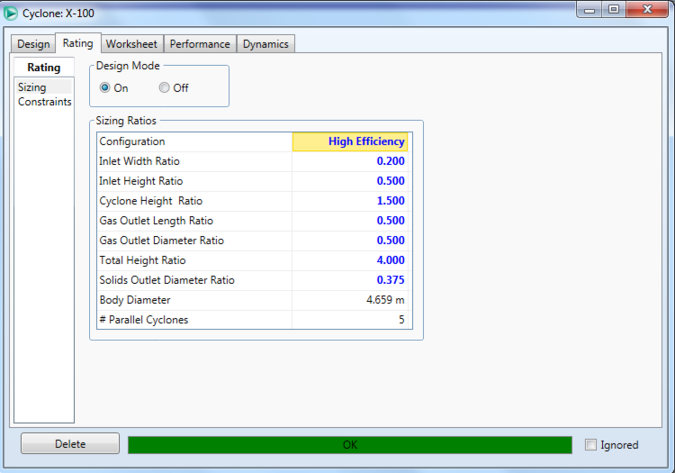The height and width of the screenshot is (473, 675).
Task: Close the Cyclone X-100 window
Action: pyautogui.click(x=647, y=10)
